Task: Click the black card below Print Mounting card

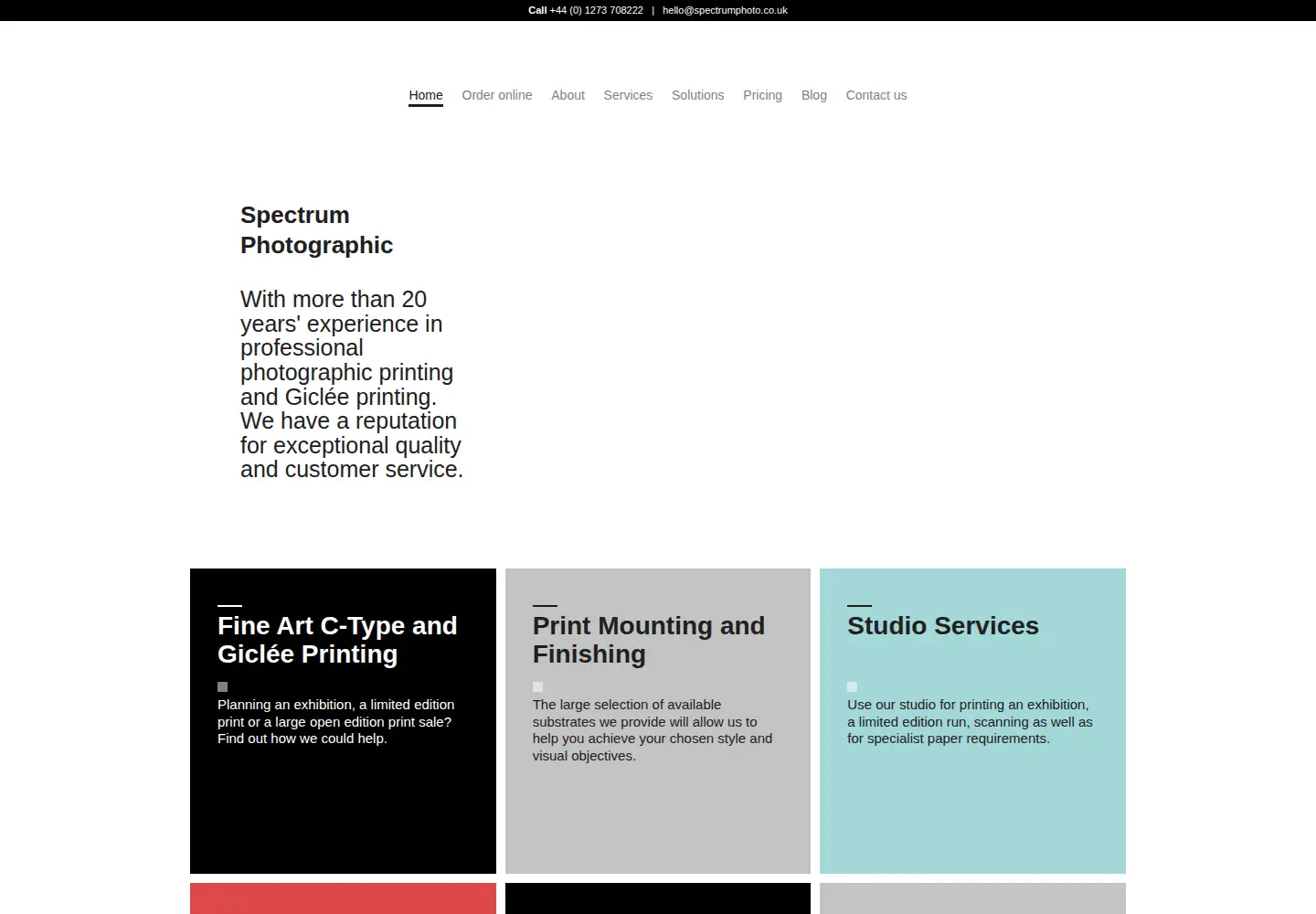Action: coord(658,898)
